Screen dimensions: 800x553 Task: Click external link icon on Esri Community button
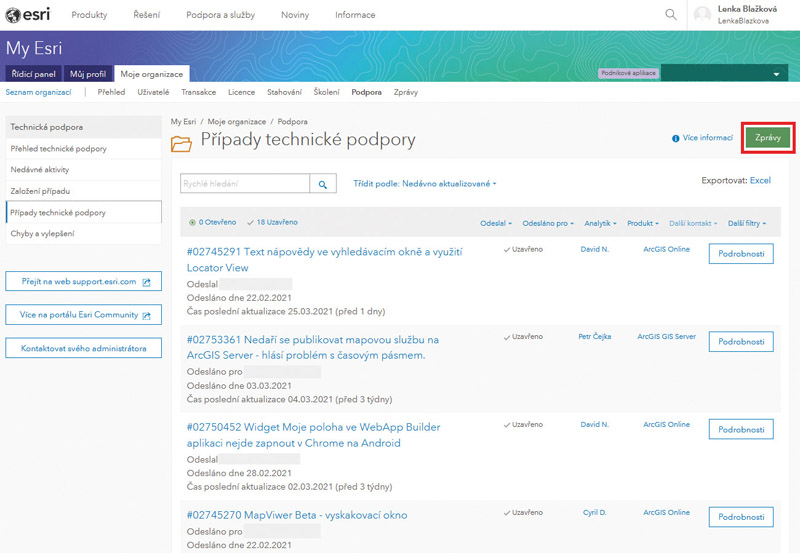coord(146,316)
